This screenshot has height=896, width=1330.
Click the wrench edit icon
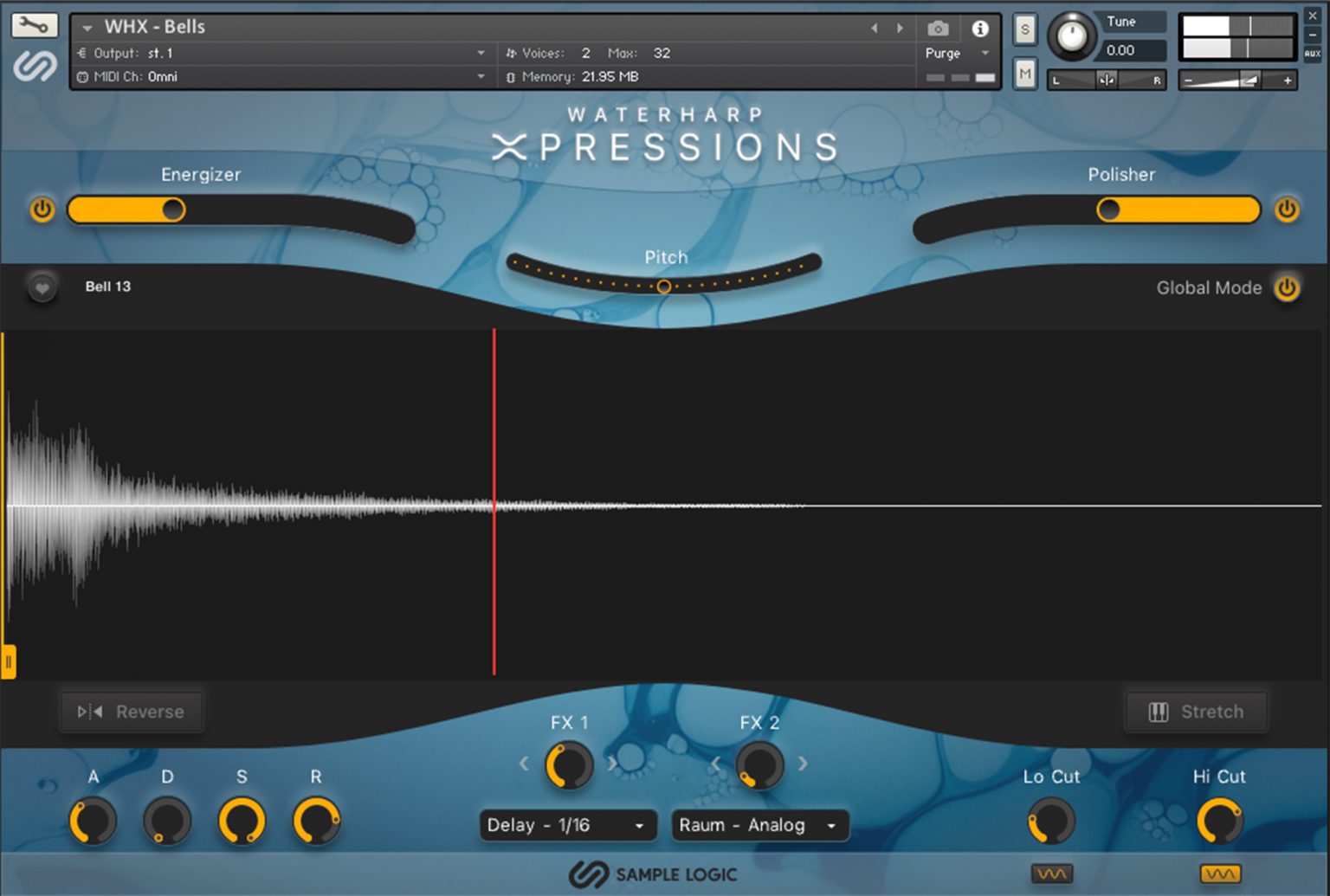click(x=35, y=25)
